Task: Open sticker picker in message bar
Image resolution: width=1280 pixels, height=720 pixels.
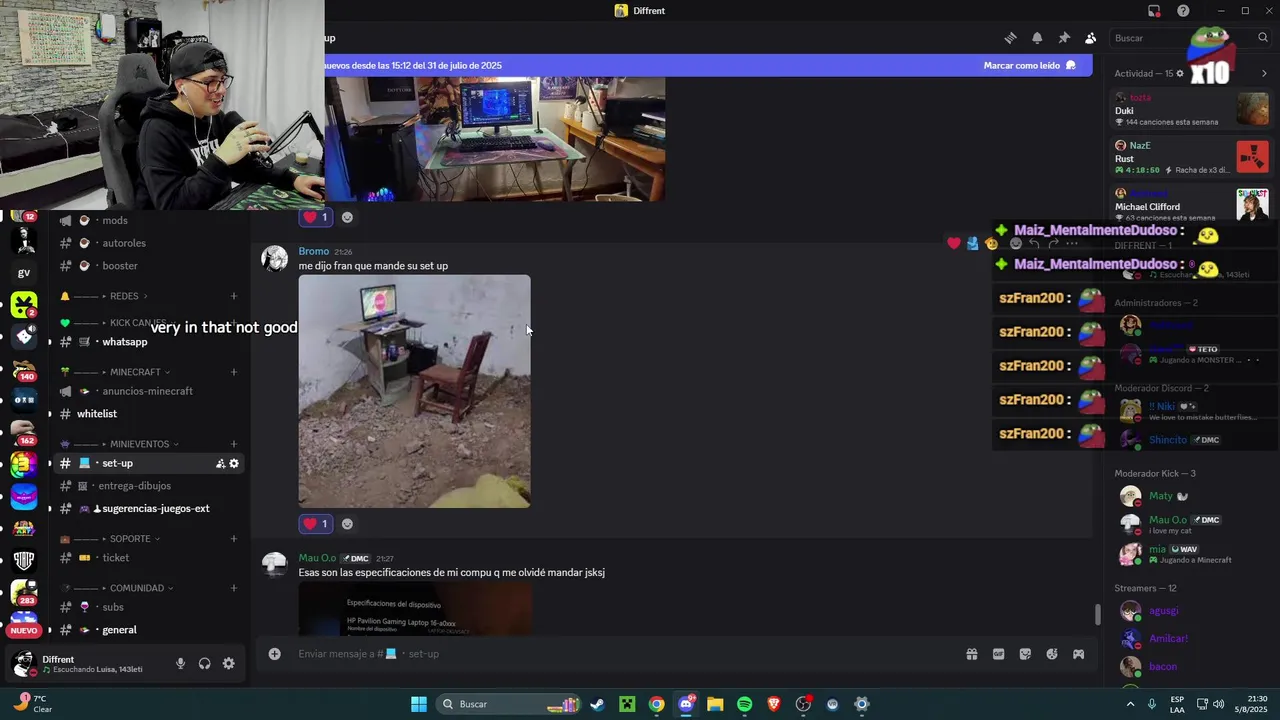Action: click(1025, 654)
